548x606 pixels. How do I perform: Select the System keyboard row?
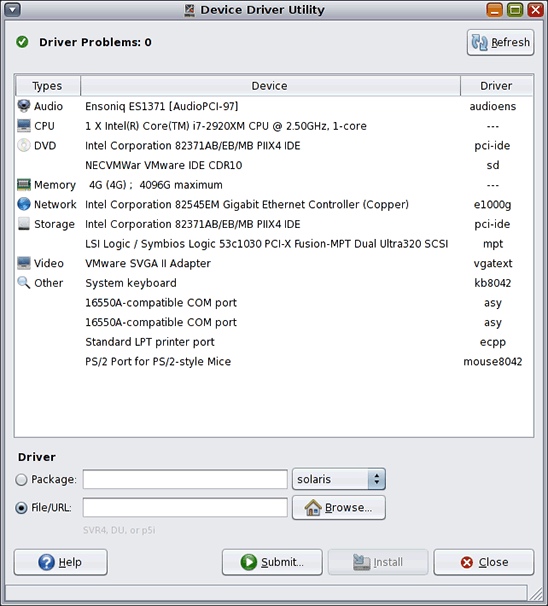point(274,283)
